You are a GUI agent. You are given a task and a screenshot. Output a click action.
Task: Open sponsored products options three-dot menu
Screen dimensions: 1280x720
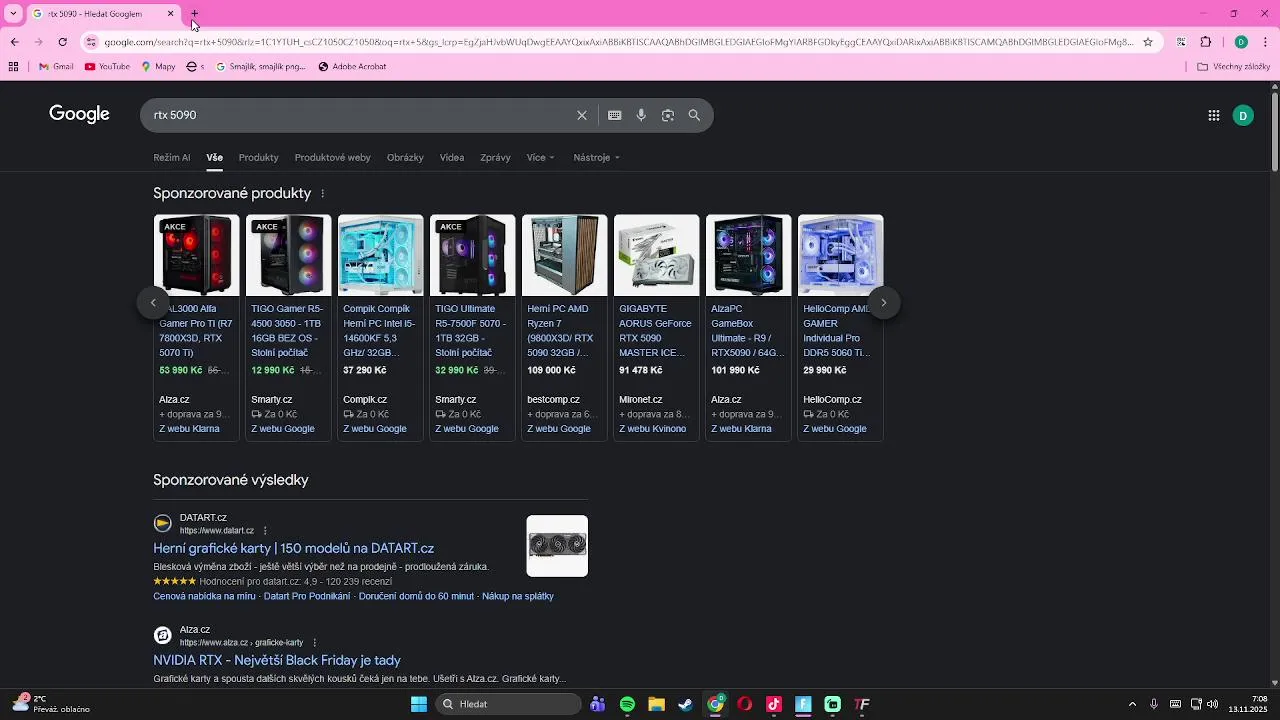pyautogui.click(x=322, y=194)
